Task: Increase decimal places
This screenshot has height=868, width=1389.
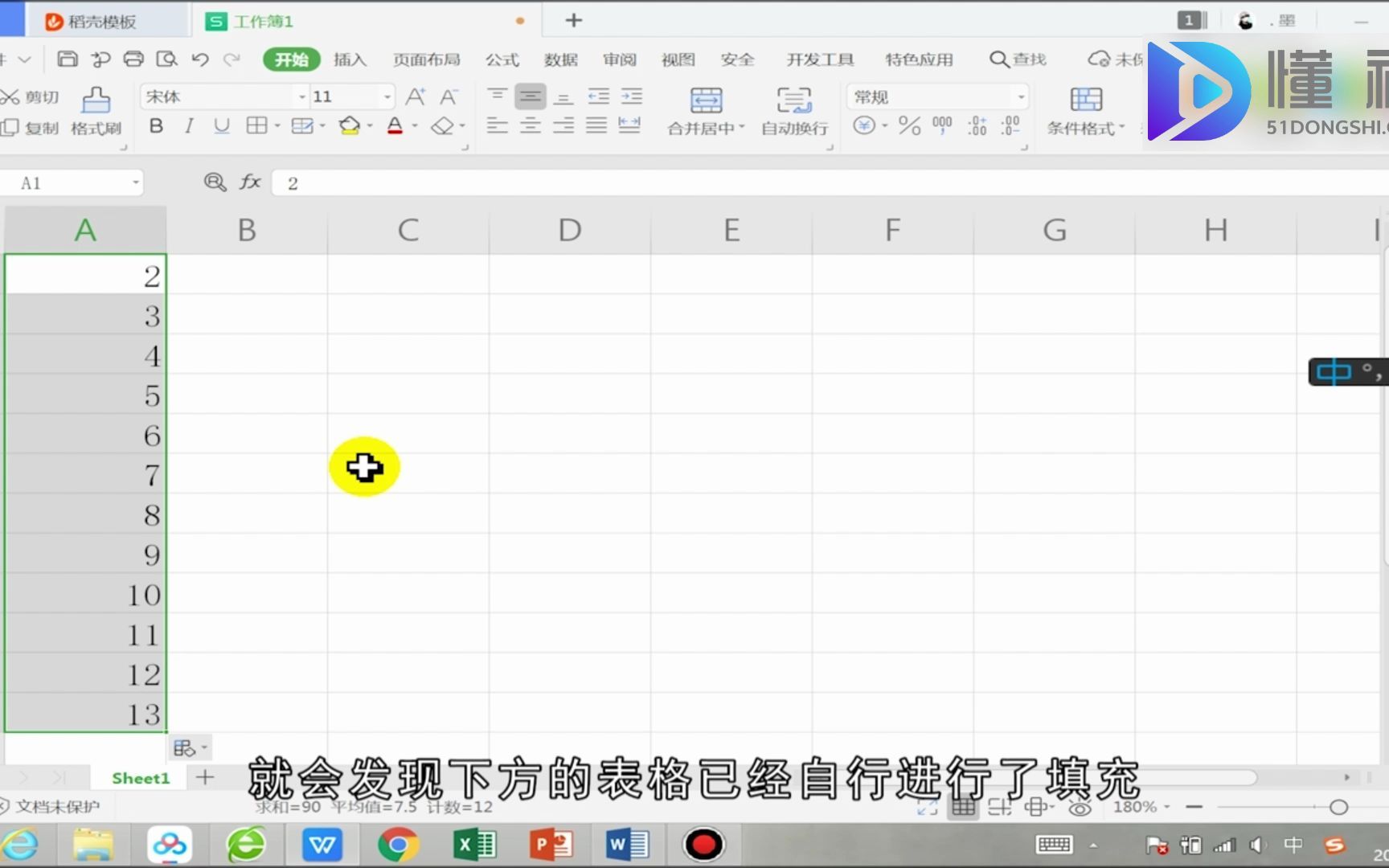Action: (977, 125)
